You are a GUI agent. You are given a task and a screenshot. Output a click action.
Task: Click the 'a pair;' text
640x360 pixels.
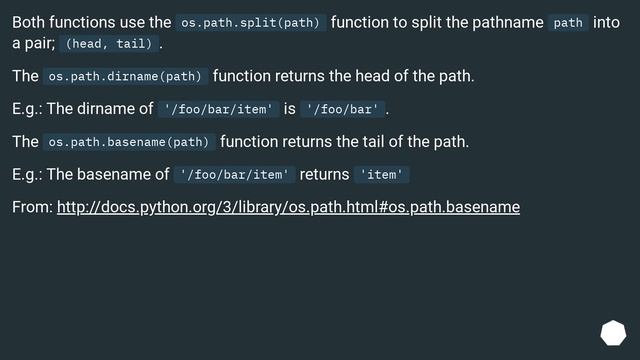click(33, 43)
